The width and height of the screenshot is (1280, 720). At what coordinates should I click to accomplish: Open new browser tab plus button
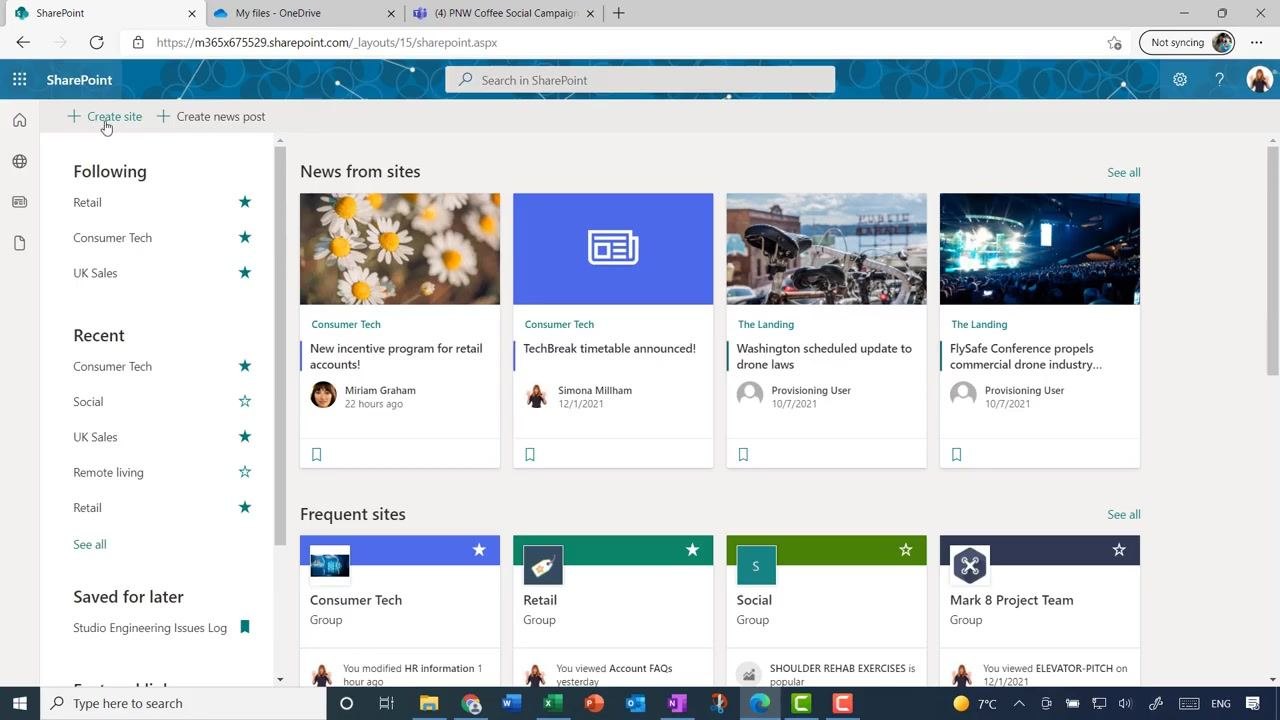[x=618, y=13]
